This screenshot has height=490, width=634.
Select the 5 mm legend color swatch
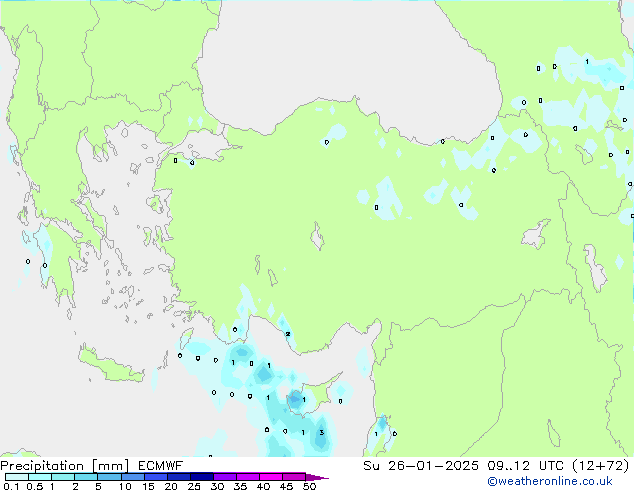click(108, 477)
